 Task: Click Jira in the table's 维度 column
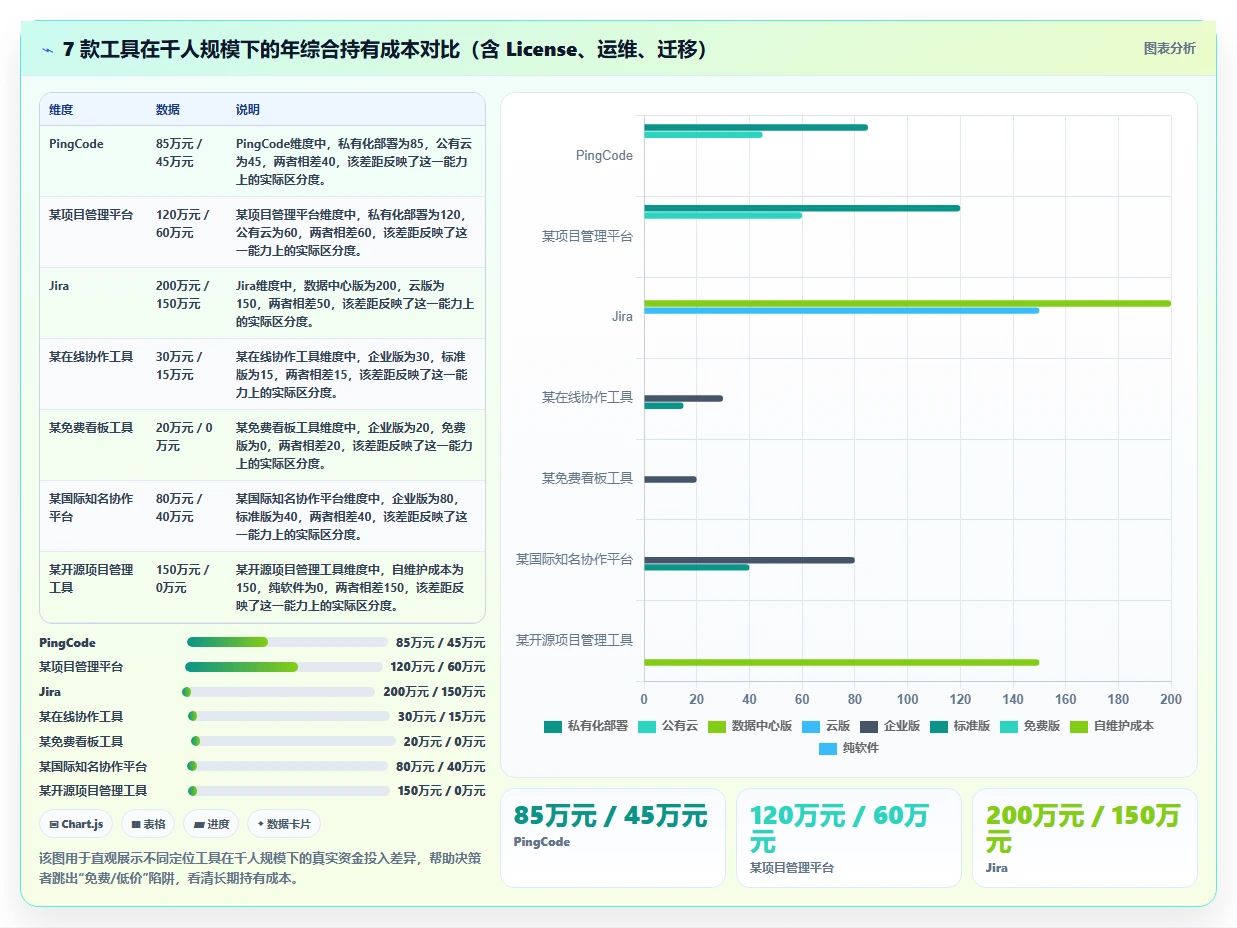[x=59, y=286]
